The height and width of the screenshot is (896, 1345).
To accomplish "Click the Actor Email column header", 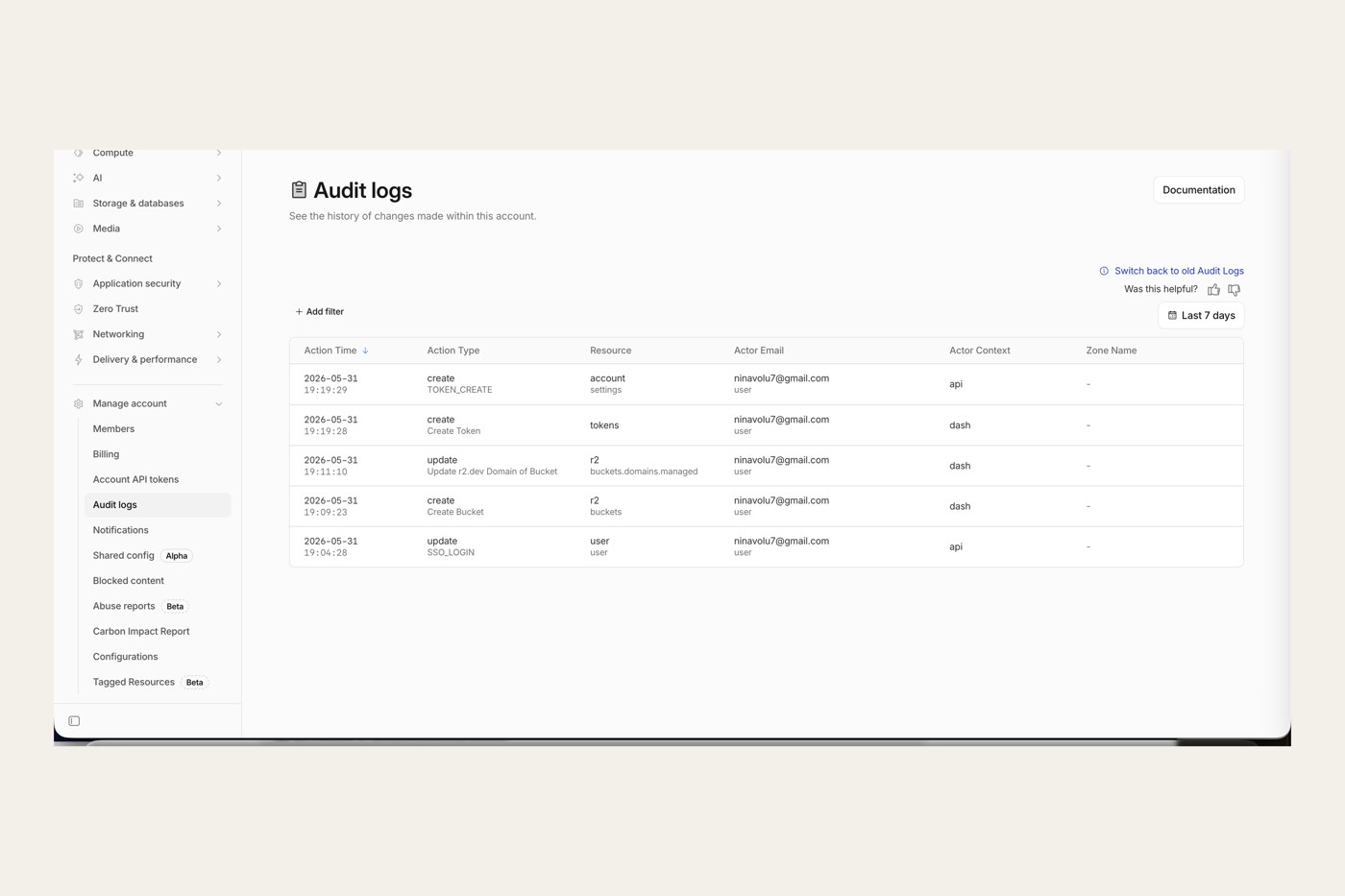I will [759, 351].
